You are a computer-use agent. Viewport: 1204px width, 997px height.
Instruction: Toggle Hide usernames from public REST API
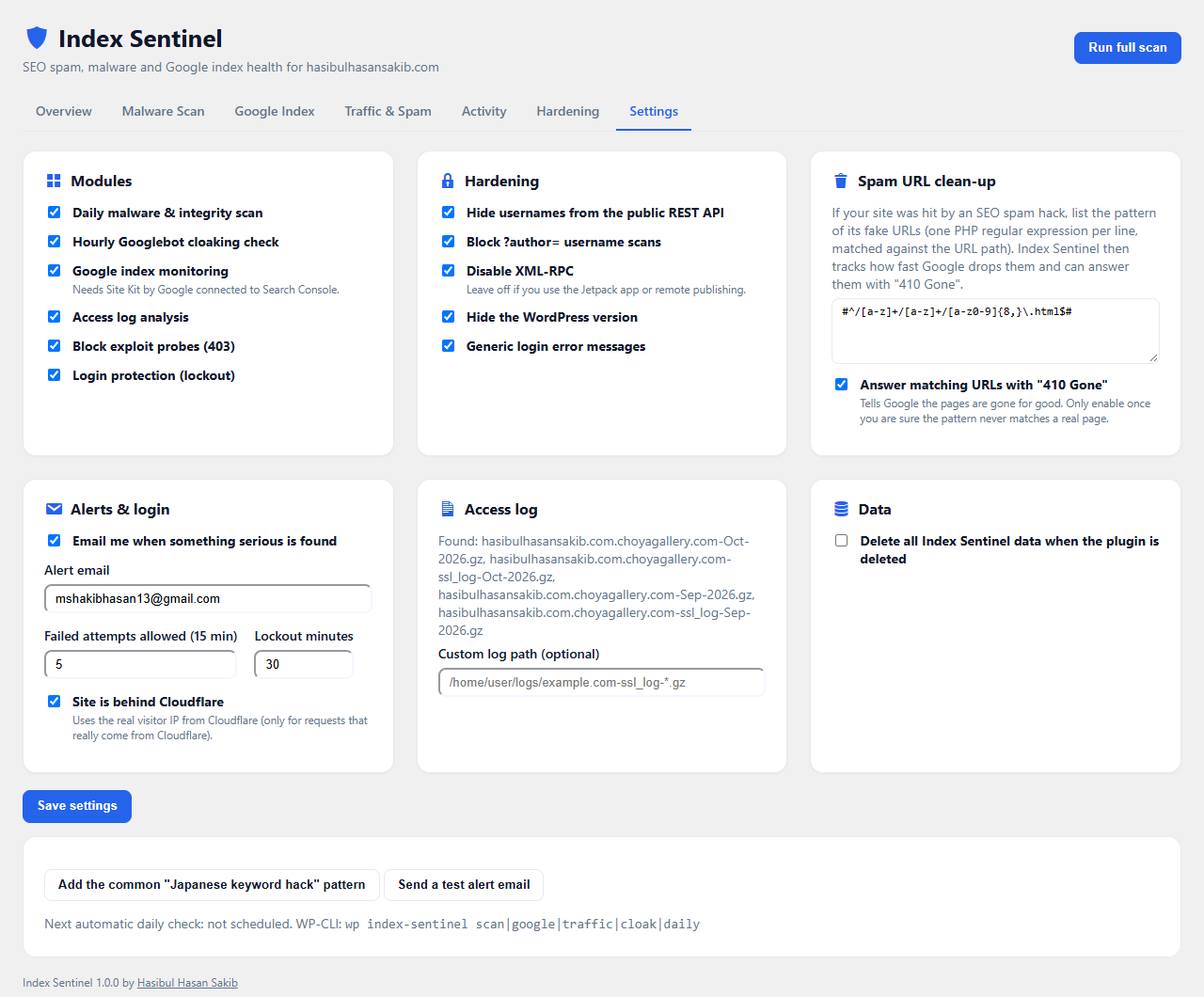point(449,213)
